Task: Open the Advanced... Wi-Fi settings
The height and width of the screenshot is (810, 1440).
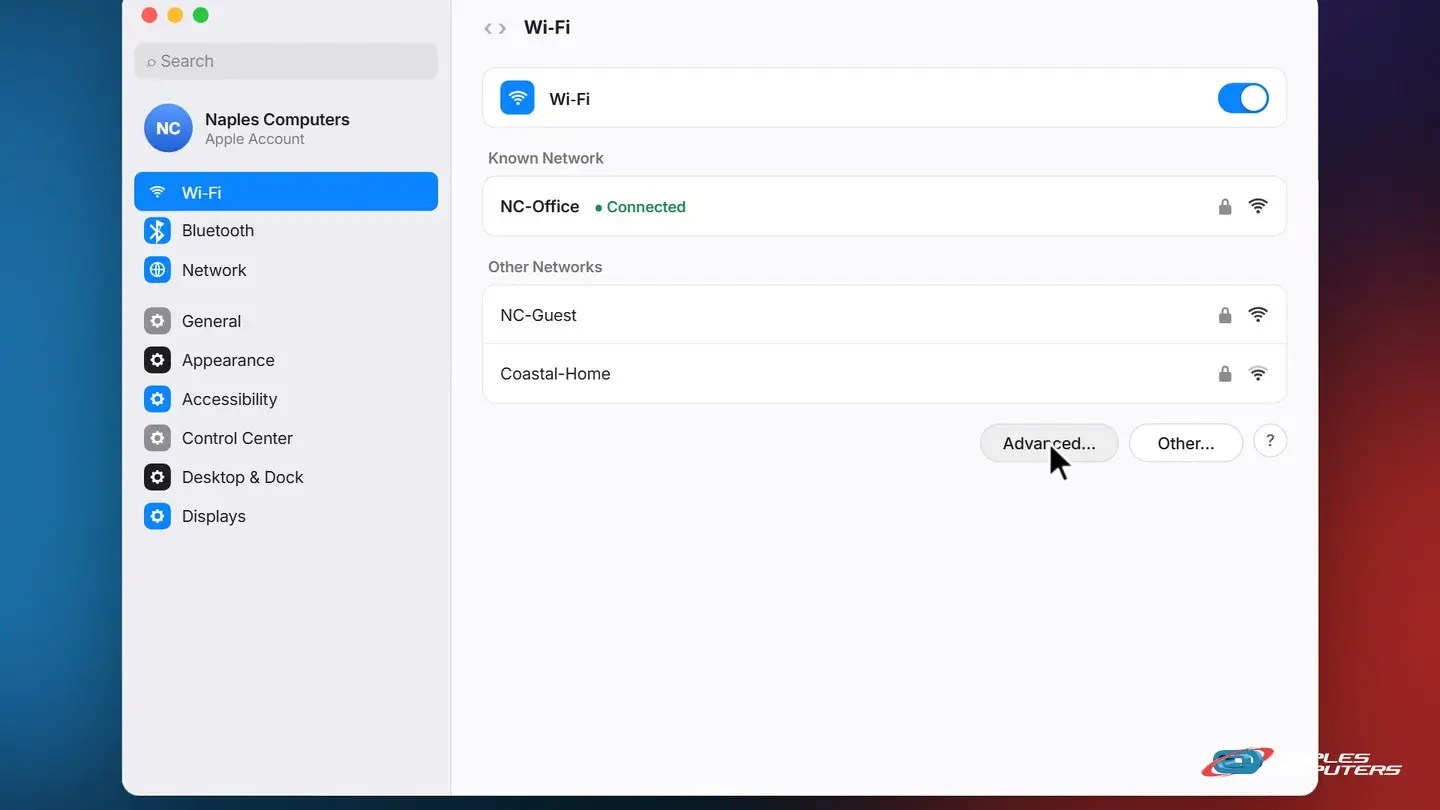Action: coord(1049,443)
